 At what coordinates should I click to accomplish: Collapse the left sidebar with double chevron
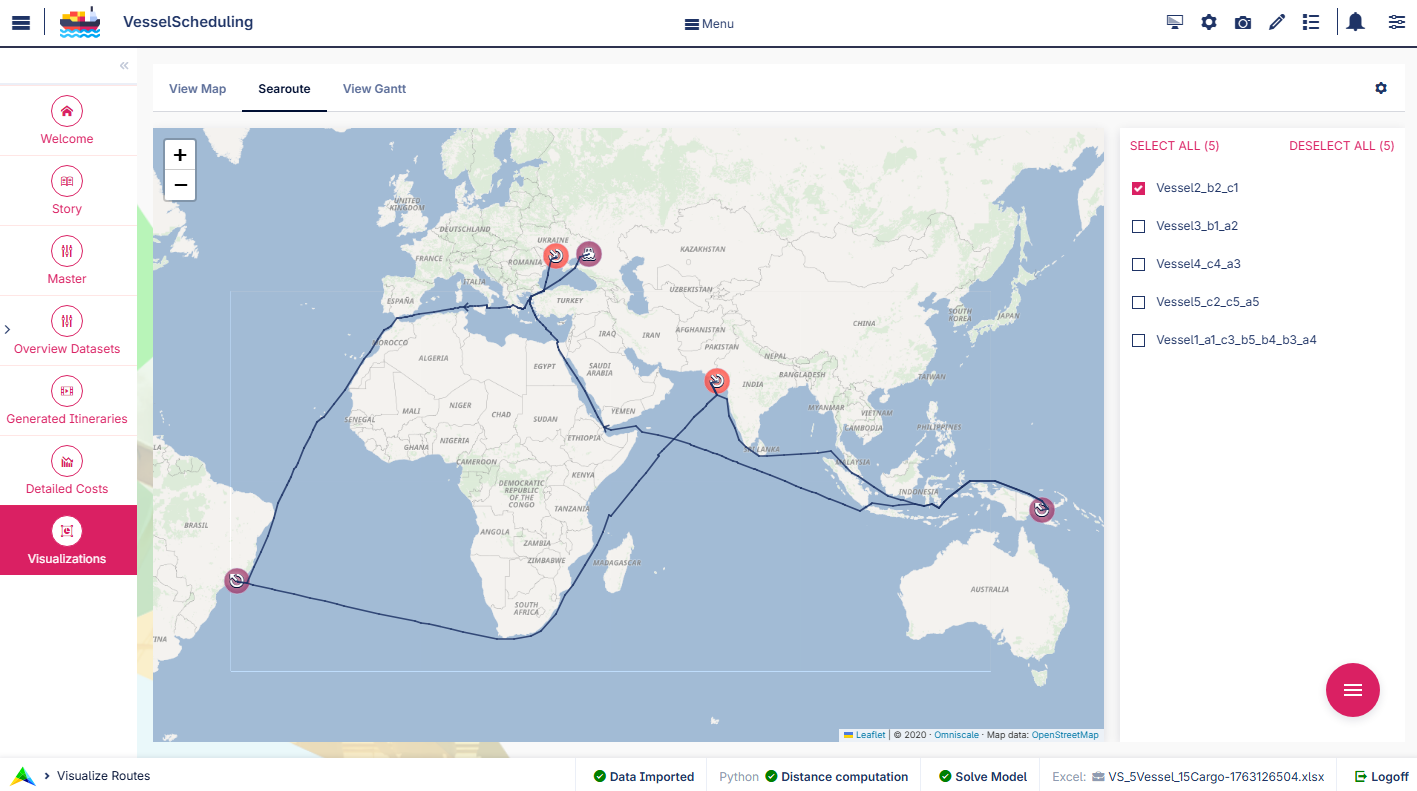[124, 66]
